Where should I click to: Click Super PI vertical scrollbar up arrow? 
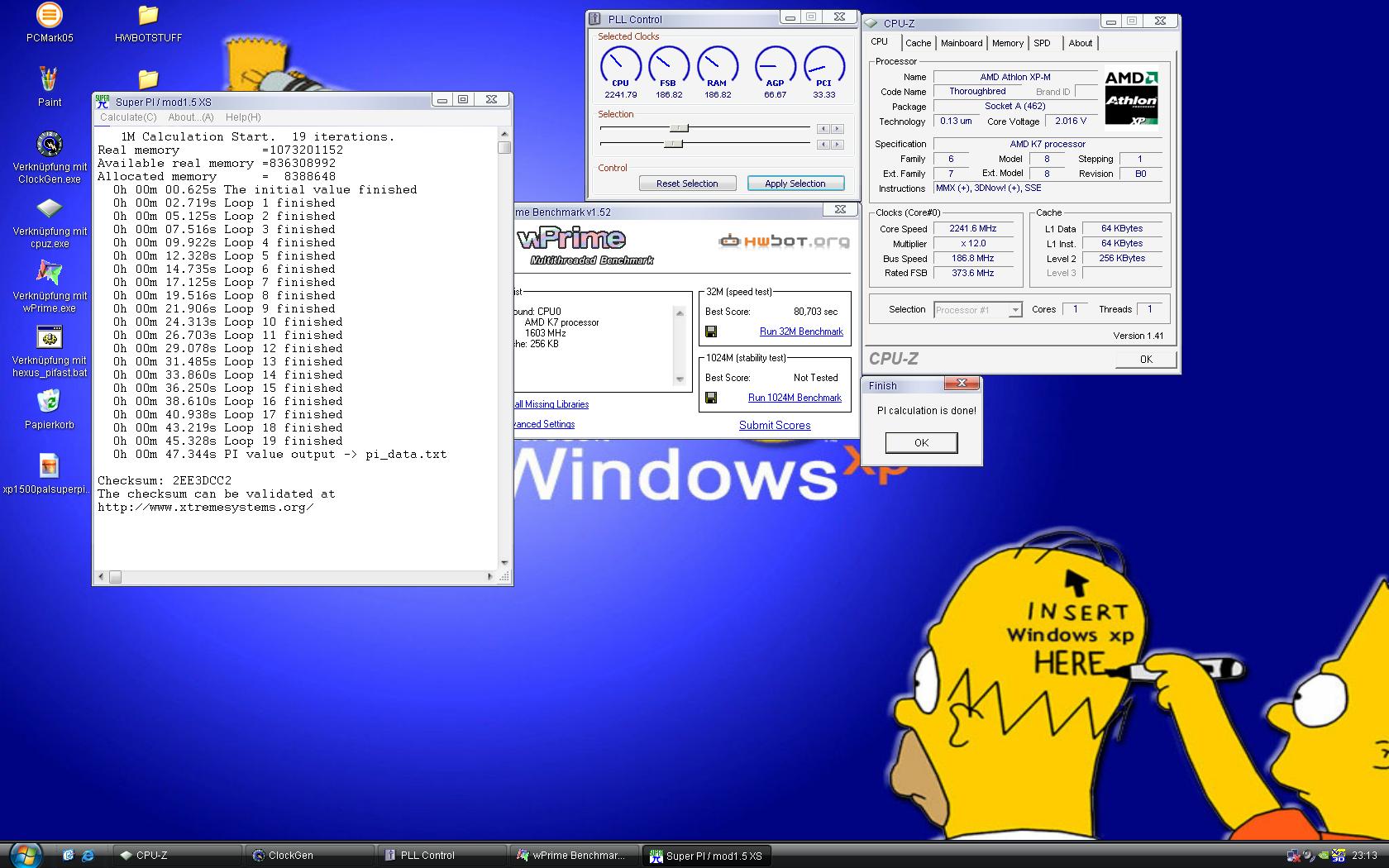tap(504, 134)
